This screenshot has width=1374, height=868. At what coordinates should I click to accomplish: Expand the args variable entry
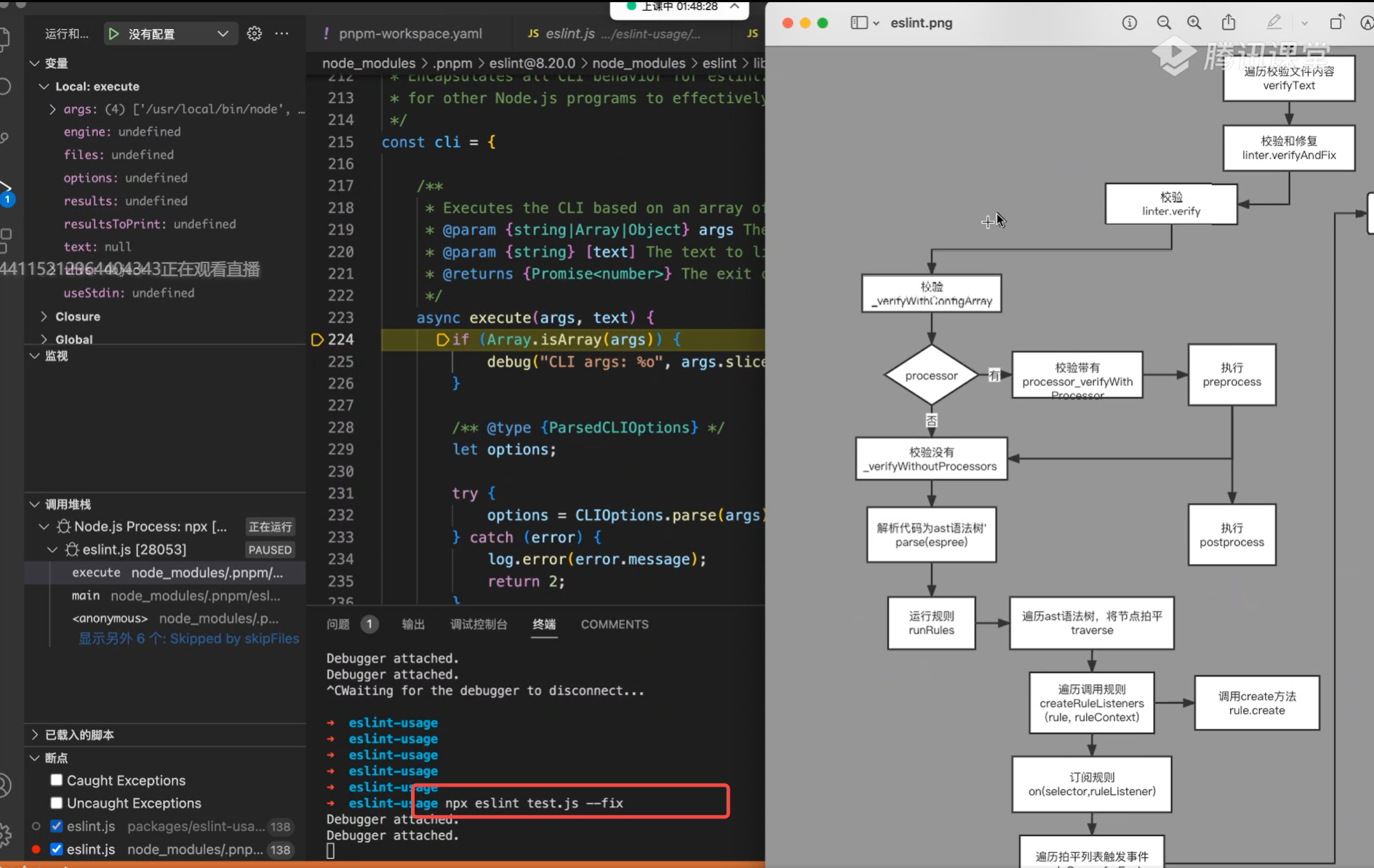[52, 109]
